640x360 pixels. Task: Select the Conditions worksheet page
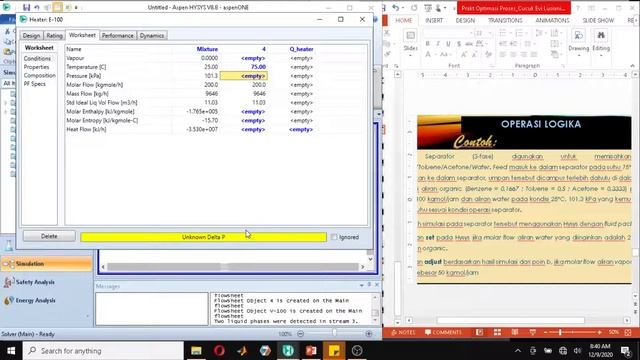point(37,58)
